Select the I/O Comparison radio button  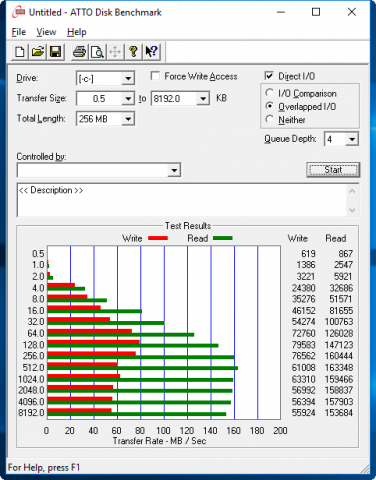tap(270, 93)
